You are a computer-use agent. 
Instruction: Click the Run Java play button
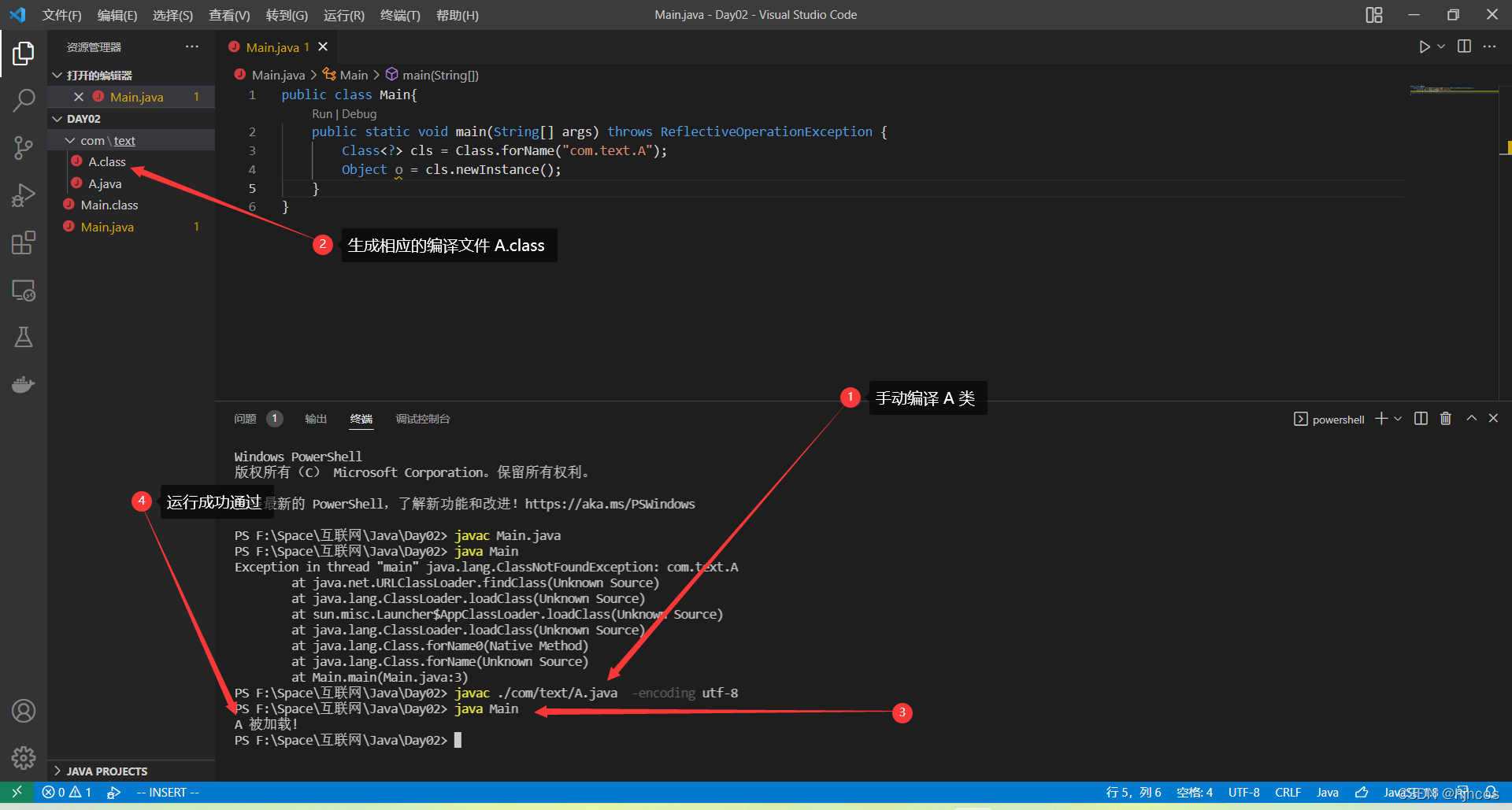[x=1424, y=46]
